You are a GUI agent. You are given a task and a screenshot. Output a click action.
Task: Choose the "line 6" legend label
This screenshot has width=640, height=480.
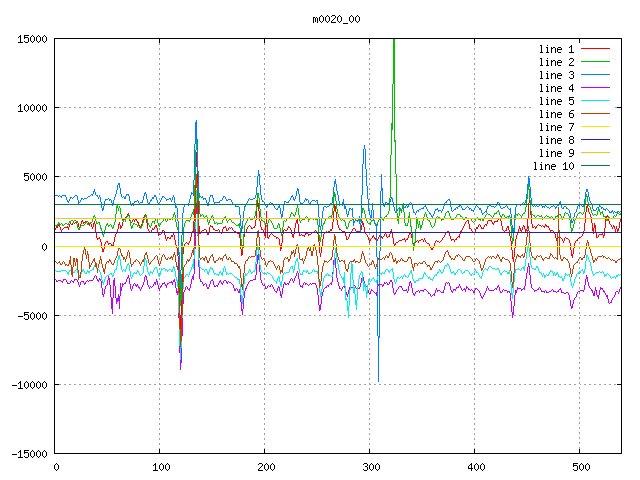(556, 114)
